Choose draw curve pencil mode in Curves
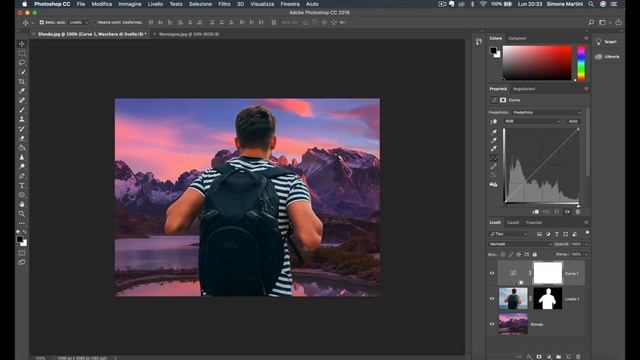The width and height of the screenshot is (640, 360). [493, 166]
